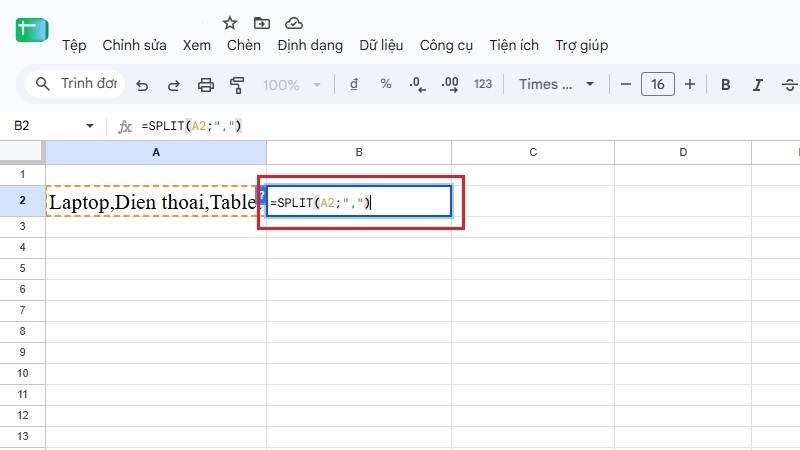Screen dimensions: 800x450
Task: Click inside cell B2 SPLIT formula editor
Action: pyautogui.click(x=359, y=202)
